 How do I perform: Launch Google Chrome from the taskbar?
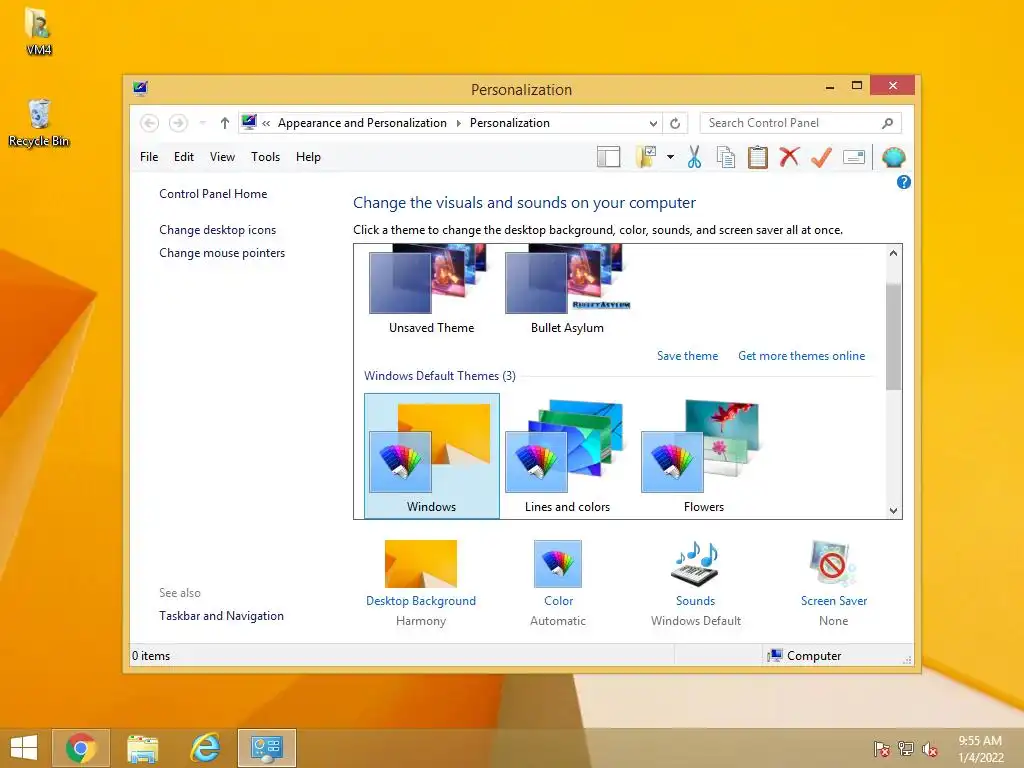[x=81, y=748]
